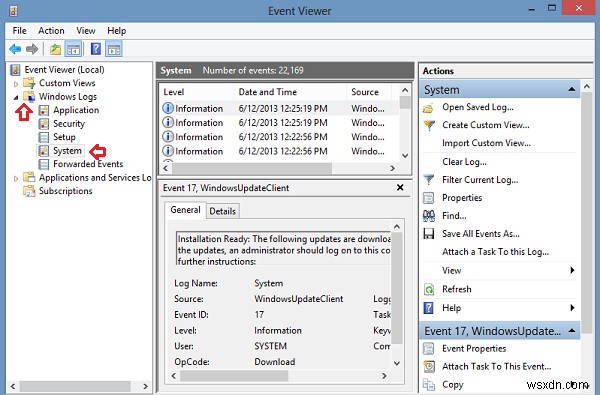
Task: Click Clear Log... action
Action: [464, 162]
